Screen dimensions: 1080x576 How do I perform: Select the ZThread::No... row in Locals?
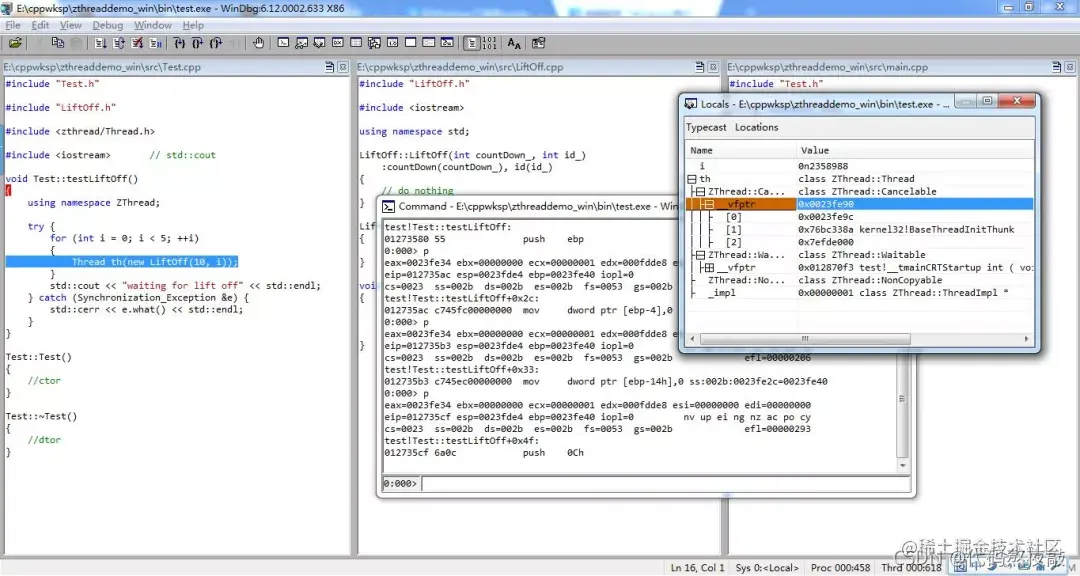tap(860, 280)
